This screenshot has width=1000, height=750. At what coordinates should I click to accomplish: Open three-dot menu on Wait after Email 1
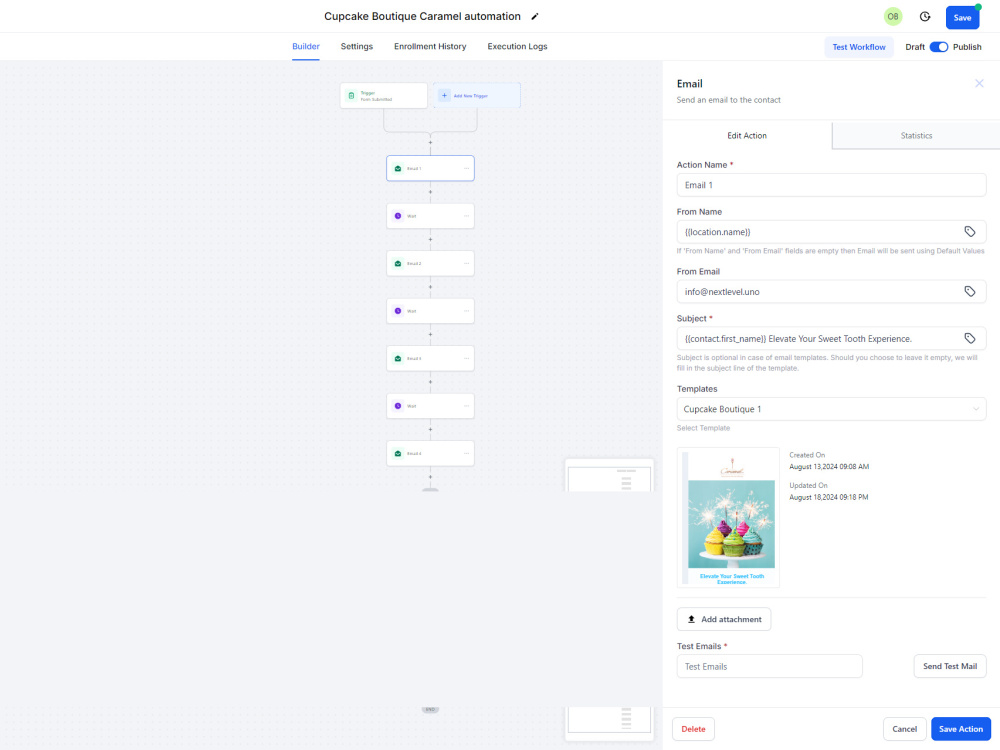(467, 216)
